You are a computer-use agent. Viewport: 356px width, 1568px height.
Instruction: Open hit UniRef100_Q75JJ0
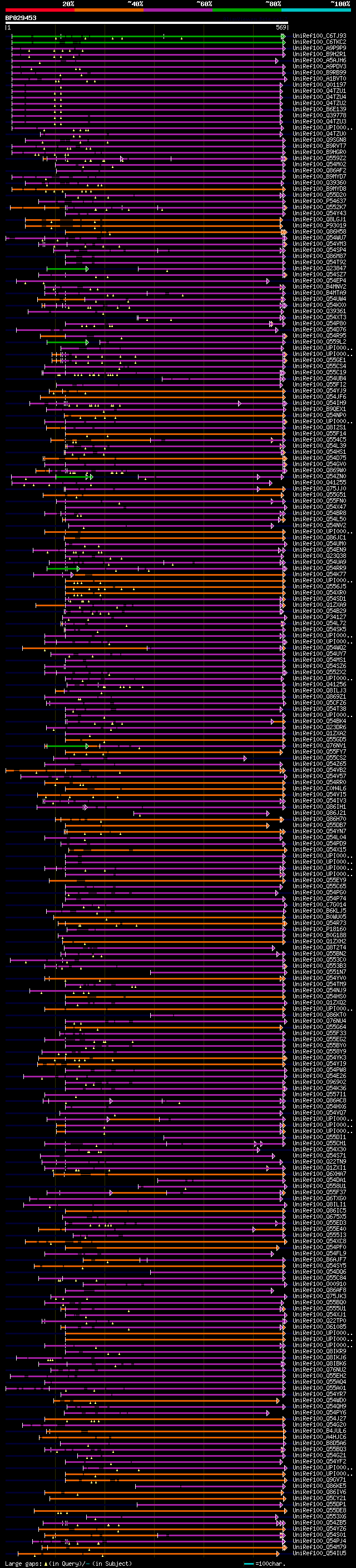[319, 489]
